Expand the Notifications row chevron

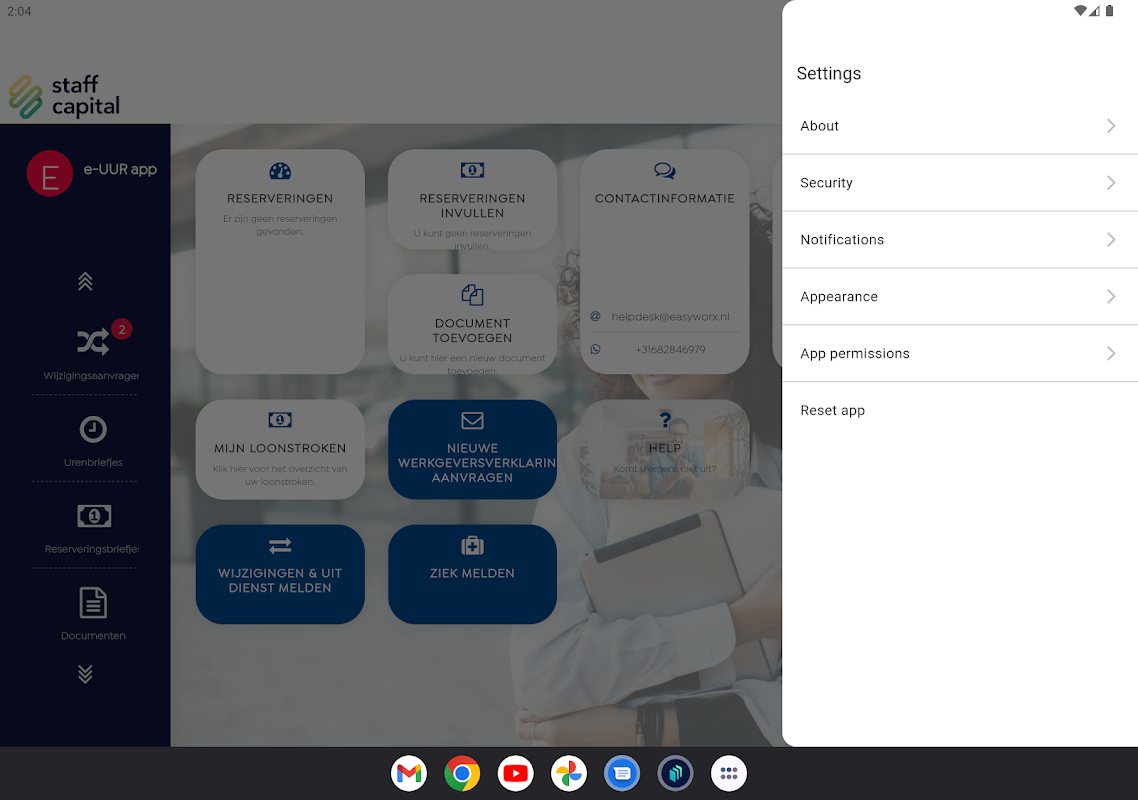tap(1110, 240)
